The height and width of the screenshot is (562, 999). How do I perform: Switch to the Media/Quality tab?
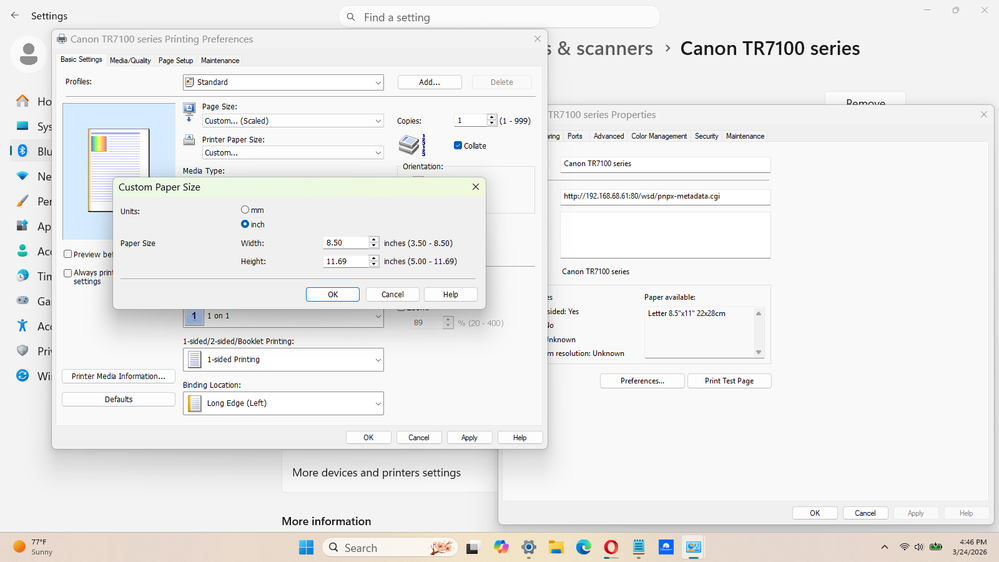pyautogui.click(x=130, y=61)
